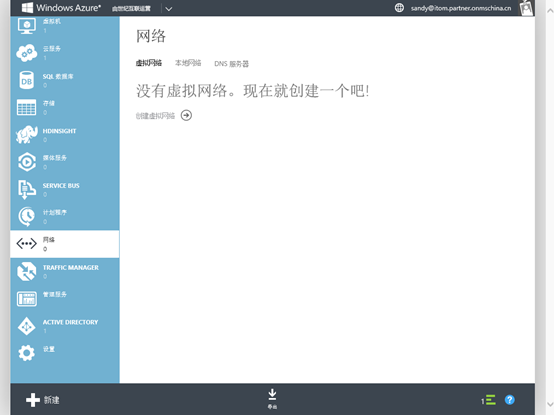The height and width of the screenshot is (415, 554).
Task: Click the storage table grid icon
Action: (26, 107)
